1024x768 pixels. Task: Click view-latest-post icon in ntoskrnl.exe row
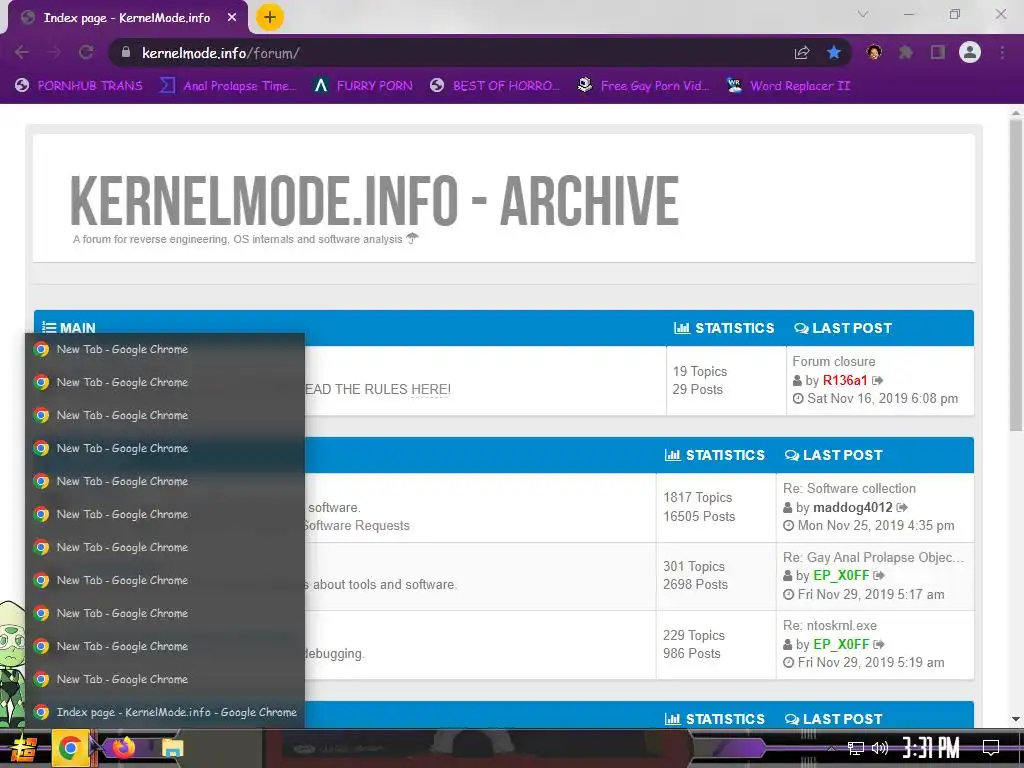pos(880,645)
